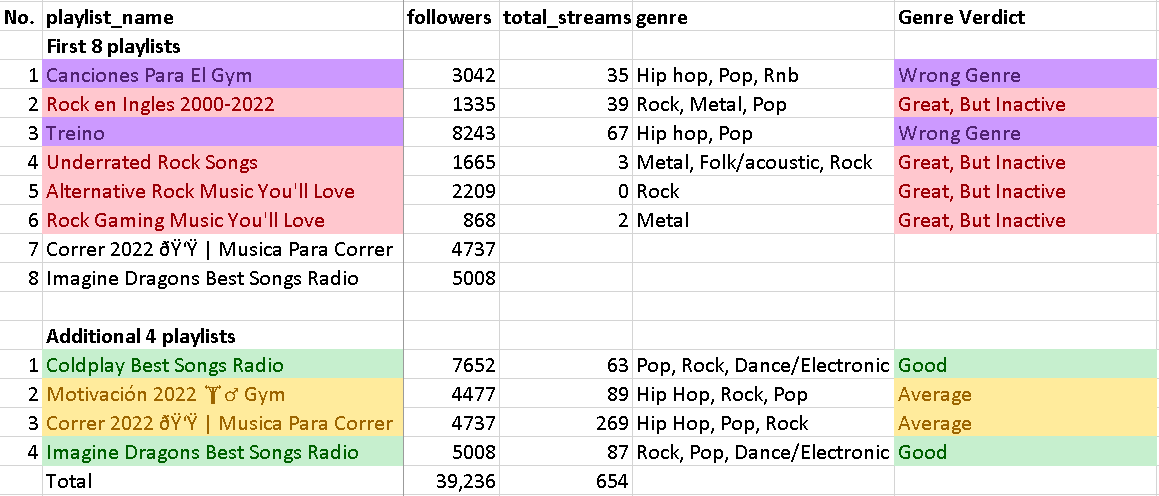The height and width of the screenshot is (496, 1159).
Task: Click the Motivación 2022 Gym cell
Action: pyautogui.click(x=222, y=394)
